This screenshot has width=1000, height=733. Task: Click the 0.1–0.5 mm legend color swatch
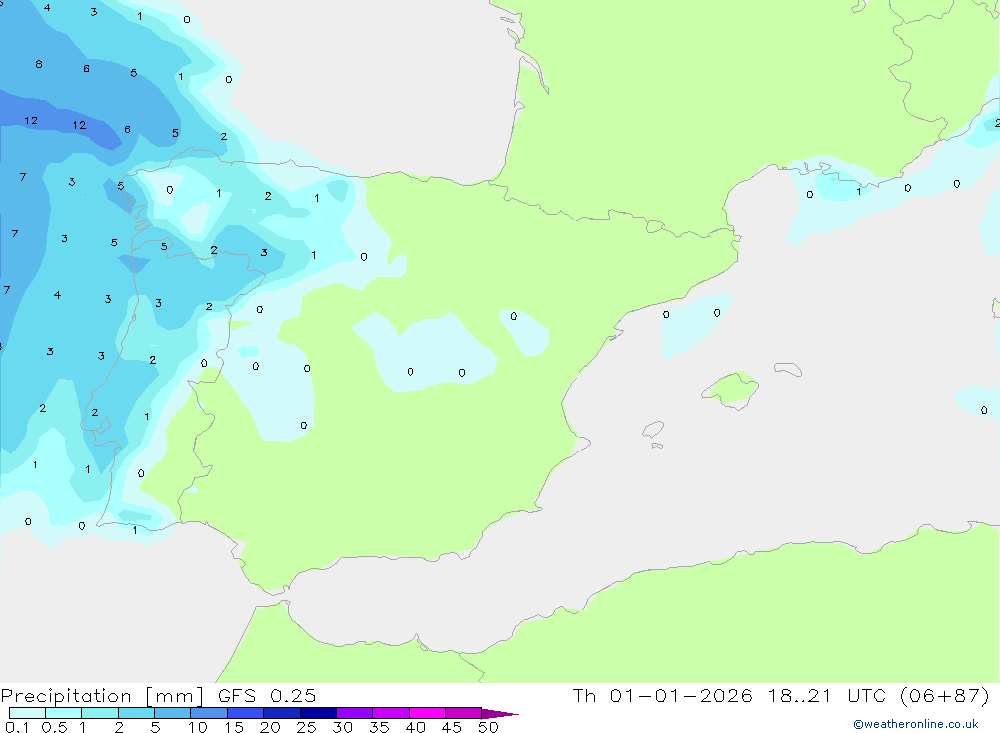27,713
